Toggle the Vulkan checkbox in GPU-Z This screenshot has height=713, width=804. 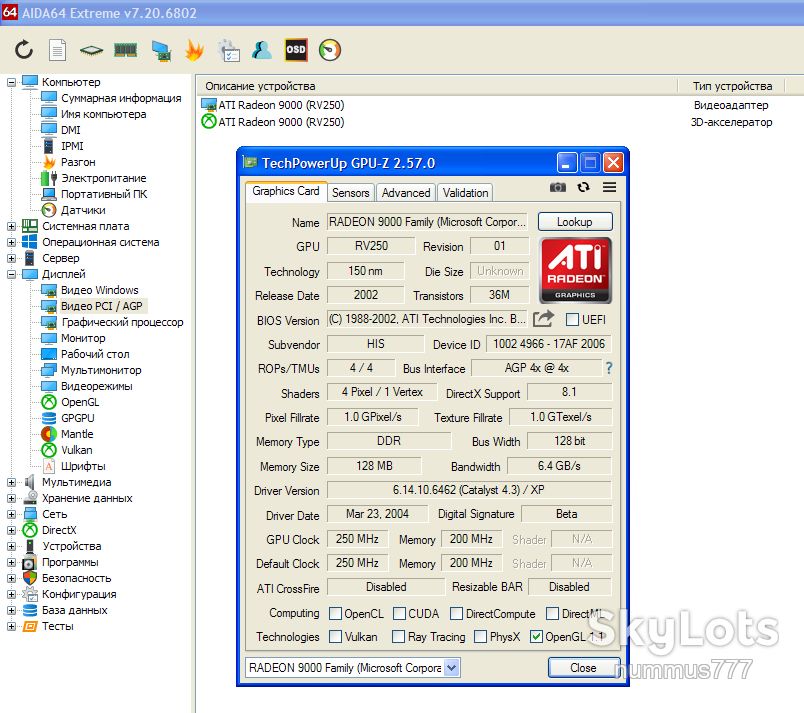tap(335, 637)
